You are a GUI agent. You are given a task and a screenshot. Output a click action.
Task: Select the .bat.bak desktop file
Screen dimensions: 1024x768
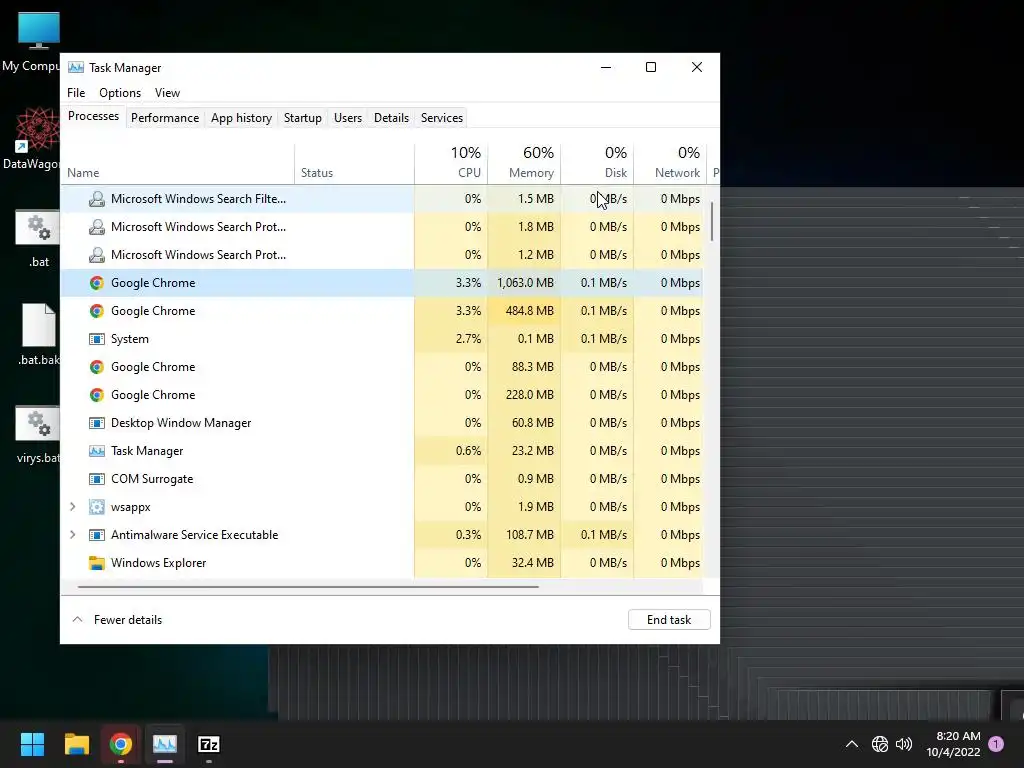(x=38, y=334)
